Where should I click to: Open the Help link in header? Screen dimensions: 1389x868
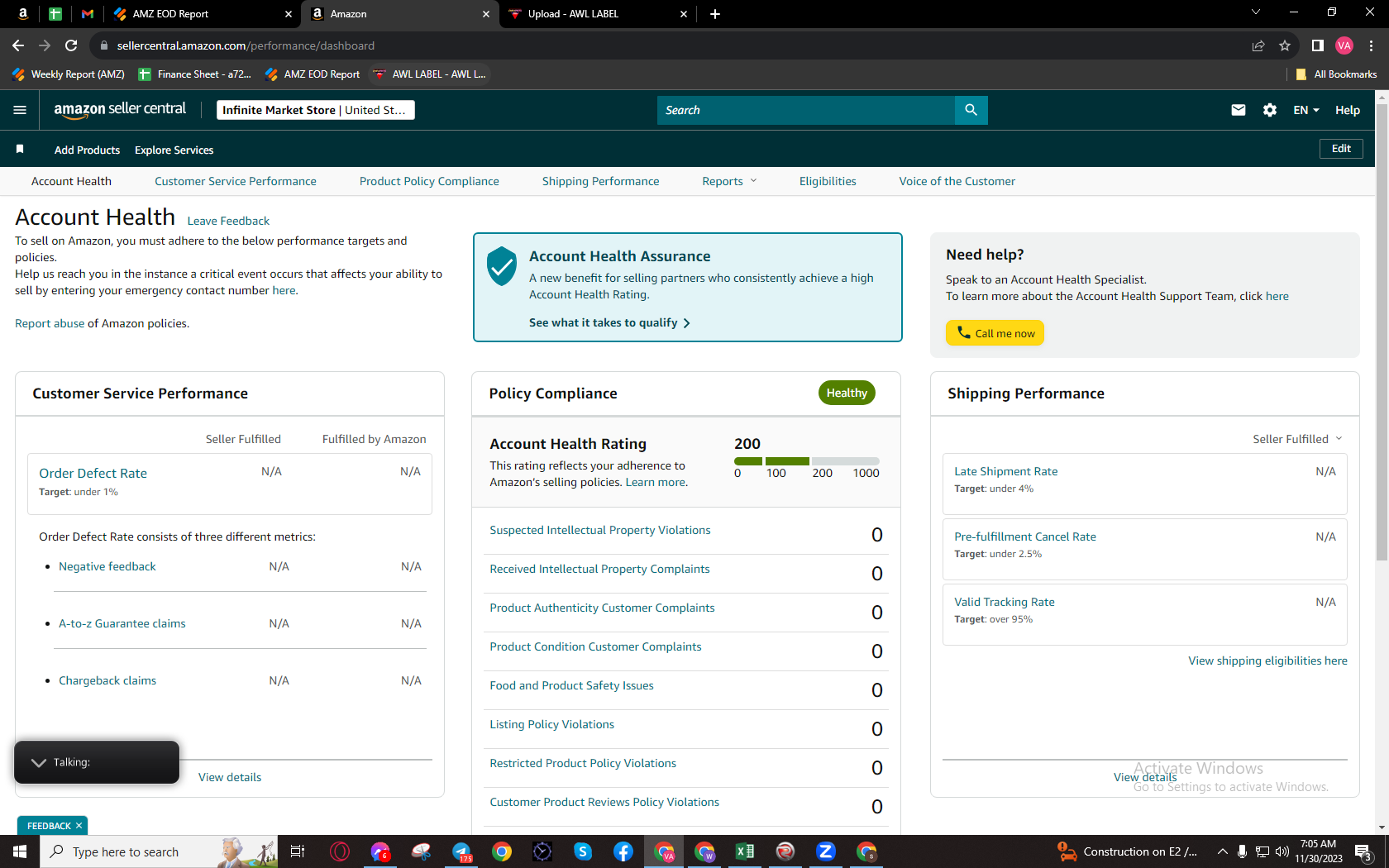point(1348,110)
